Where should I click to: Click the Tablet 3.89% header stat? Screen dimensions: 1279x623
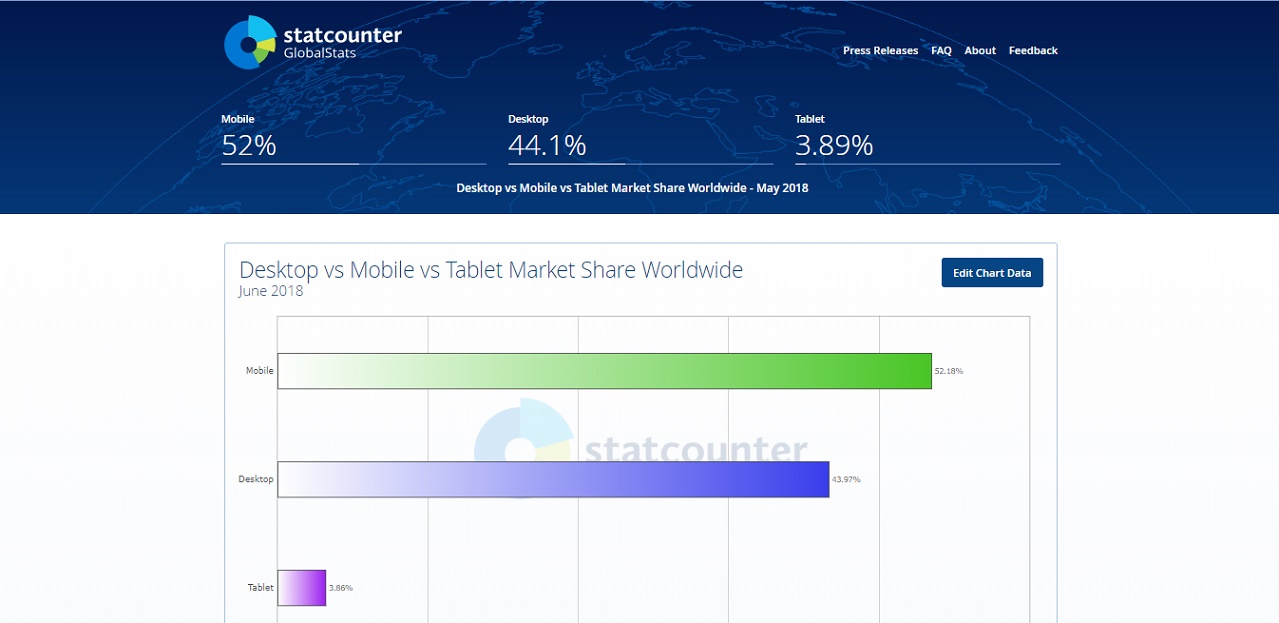927,138
